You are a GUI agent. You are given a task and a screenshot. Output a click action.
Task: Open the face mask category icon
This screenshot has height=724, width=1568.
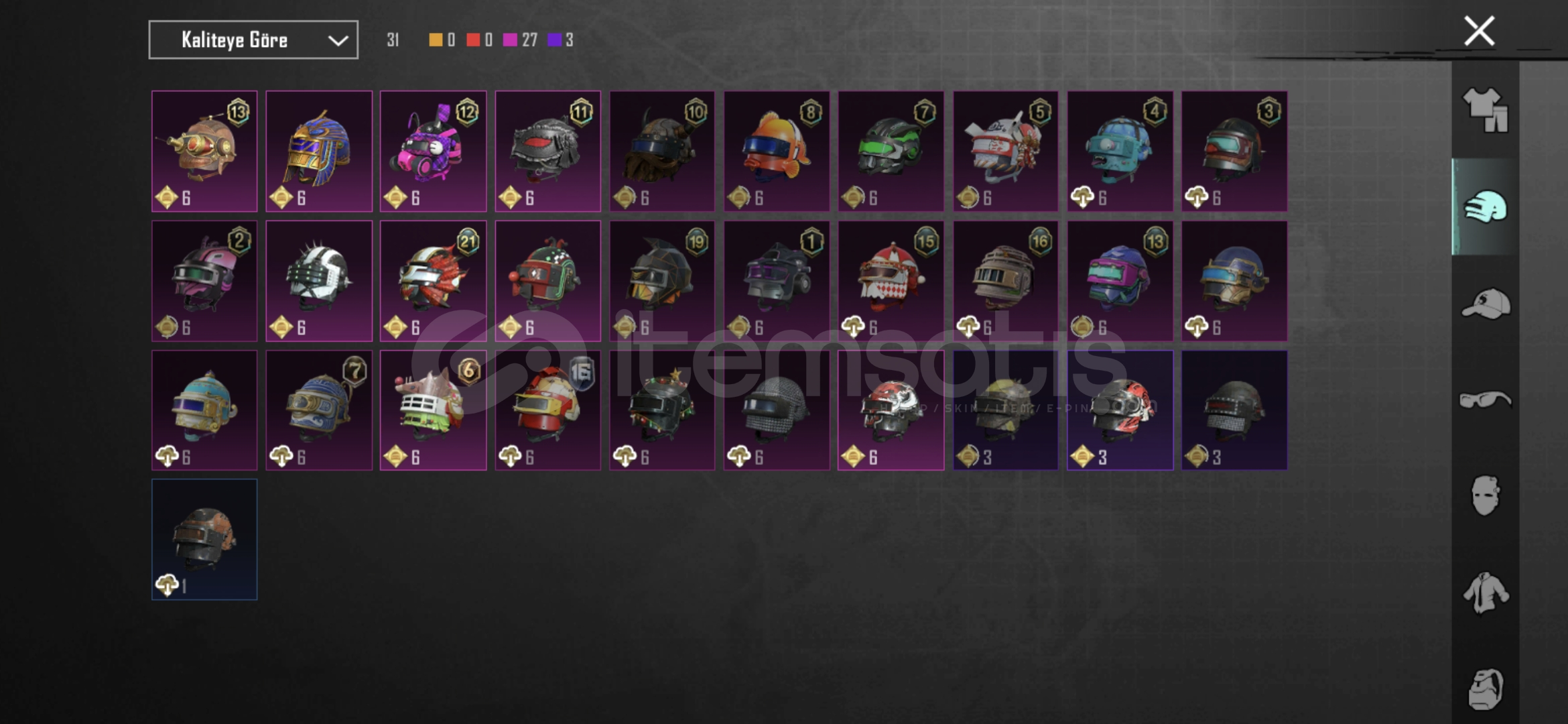click(1485, 495)
